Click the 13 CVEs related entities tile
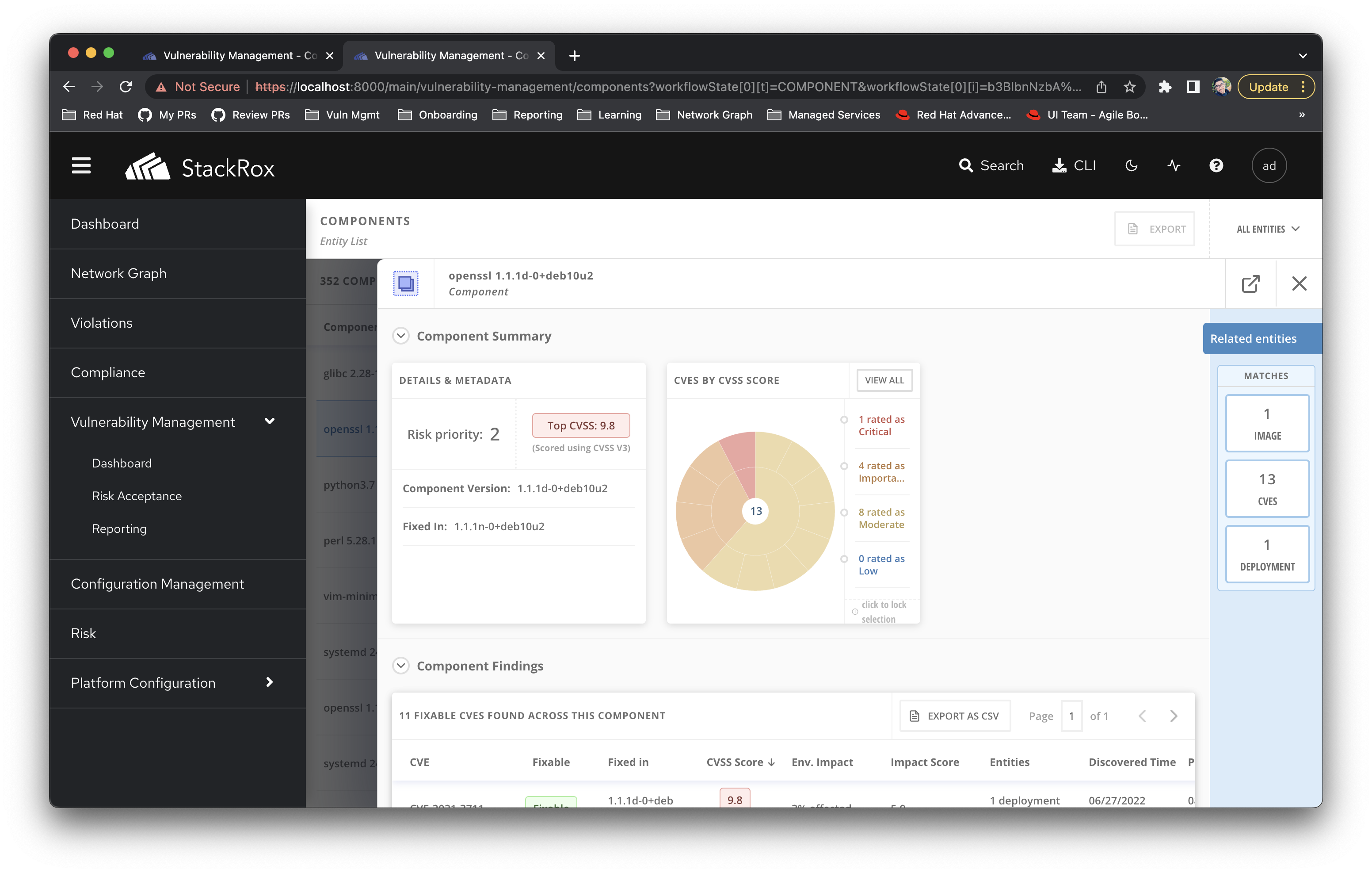This screenshot has height=873, width=1372. click(x=1267, y=489)
